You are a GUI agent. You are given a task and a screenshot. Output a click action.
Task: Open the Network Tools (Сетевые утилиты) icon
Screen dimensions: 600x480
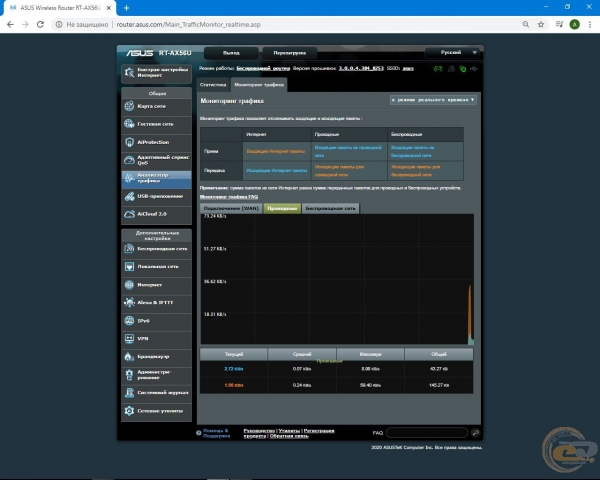[129, 411]
